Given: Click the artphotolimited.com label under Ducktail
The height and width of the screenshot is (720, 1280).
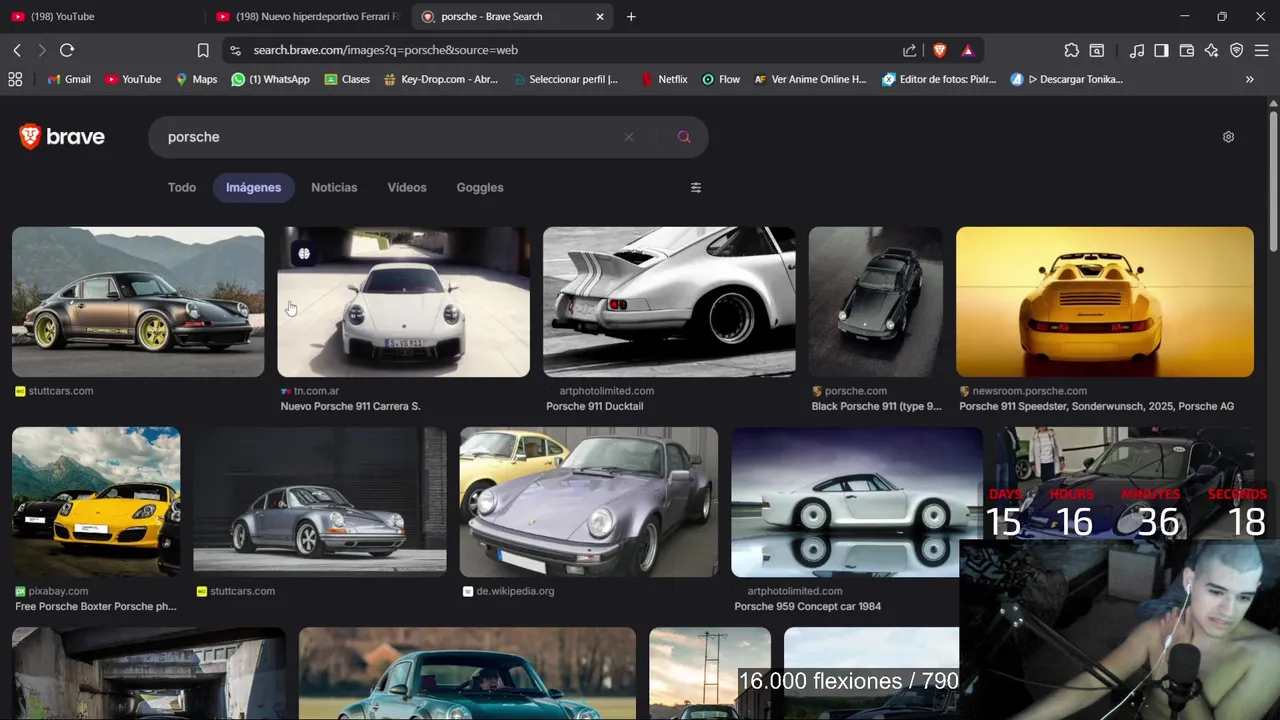Looking at the screenshot, I should point(606,391).
